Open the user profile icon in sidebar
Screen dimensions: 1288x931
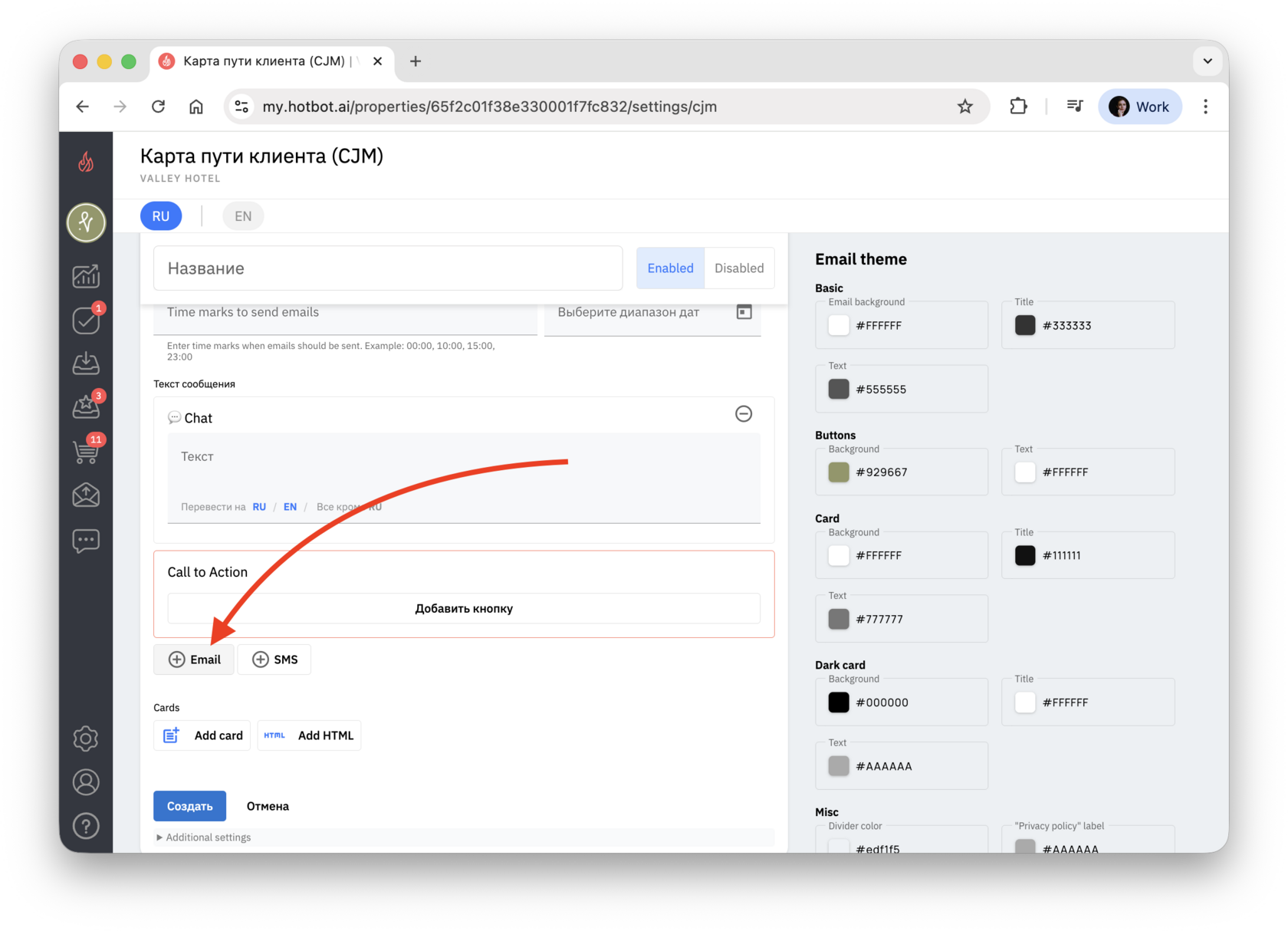[86, 782]
